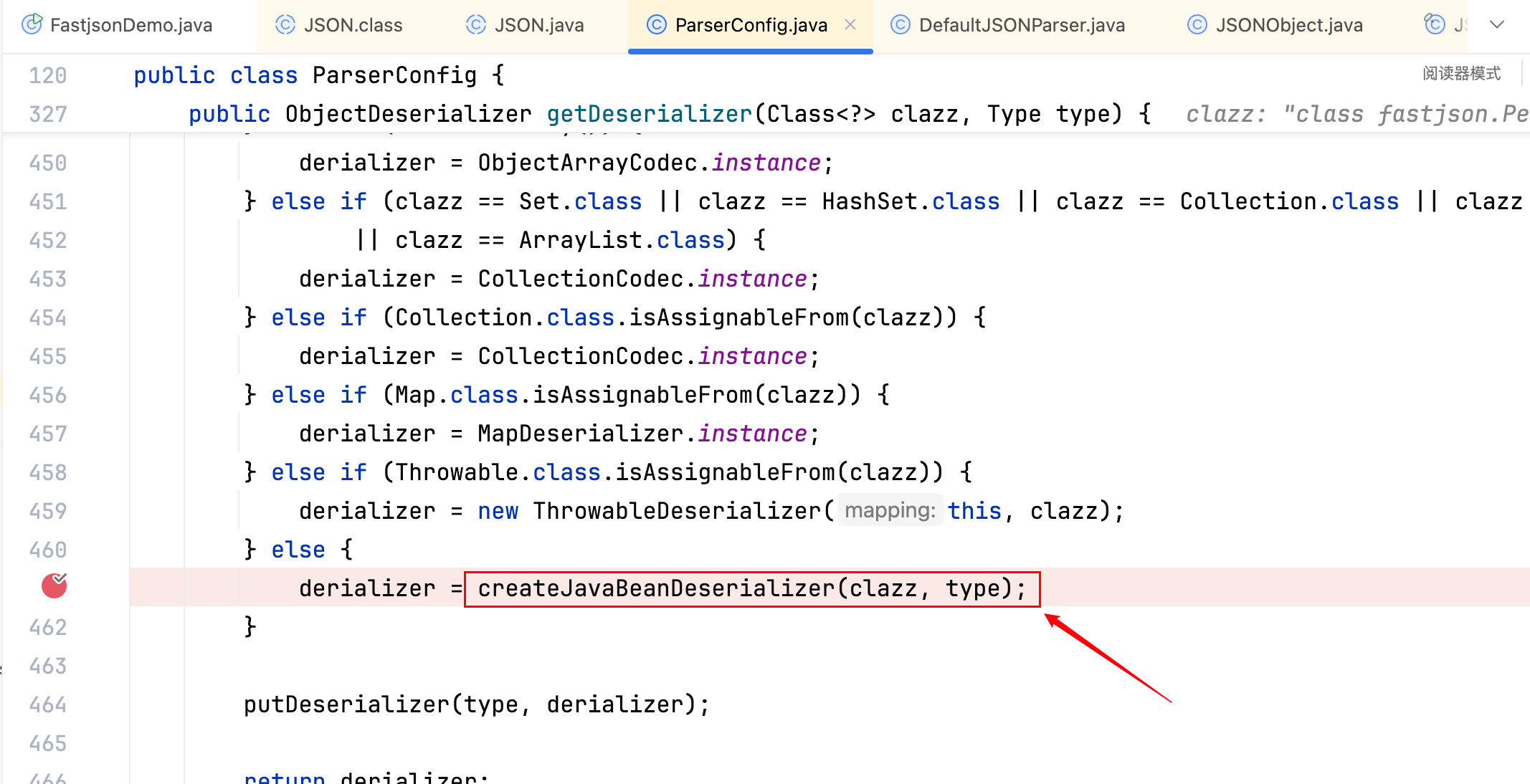1530x784 pixels.
Task: Click the ParserConfig class name in sticky header
Action: [394, 75]
